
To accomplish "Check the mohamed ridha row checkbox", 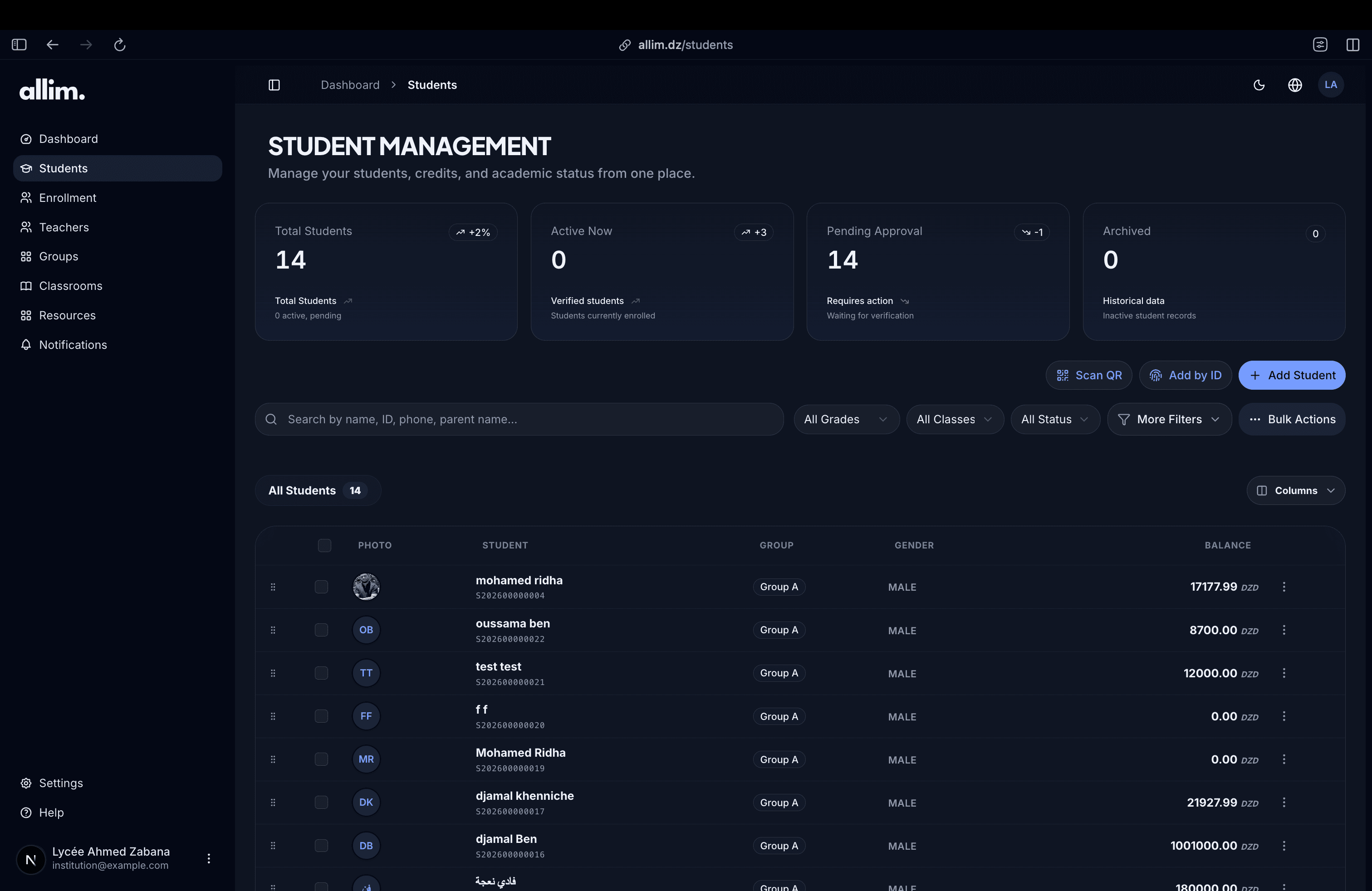I will click(x=322, y=587).
